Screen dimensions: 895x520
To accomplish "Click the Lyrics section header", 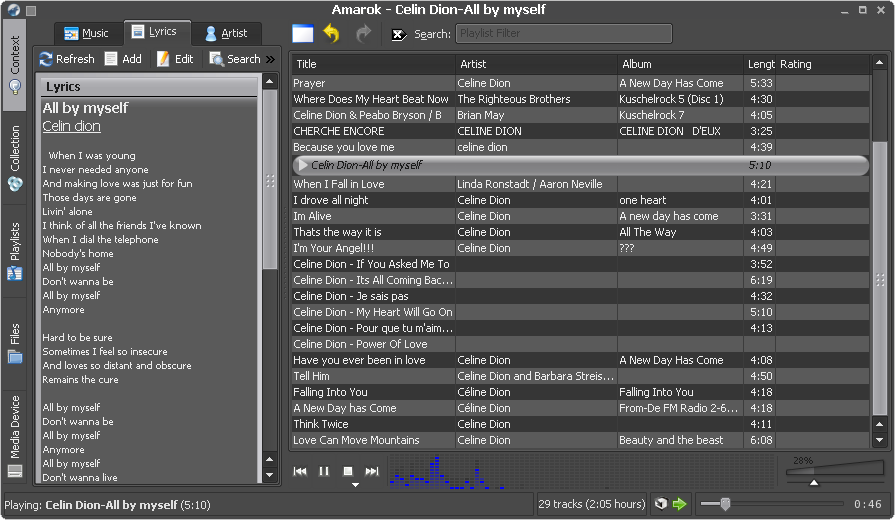I will click(148, 87).
